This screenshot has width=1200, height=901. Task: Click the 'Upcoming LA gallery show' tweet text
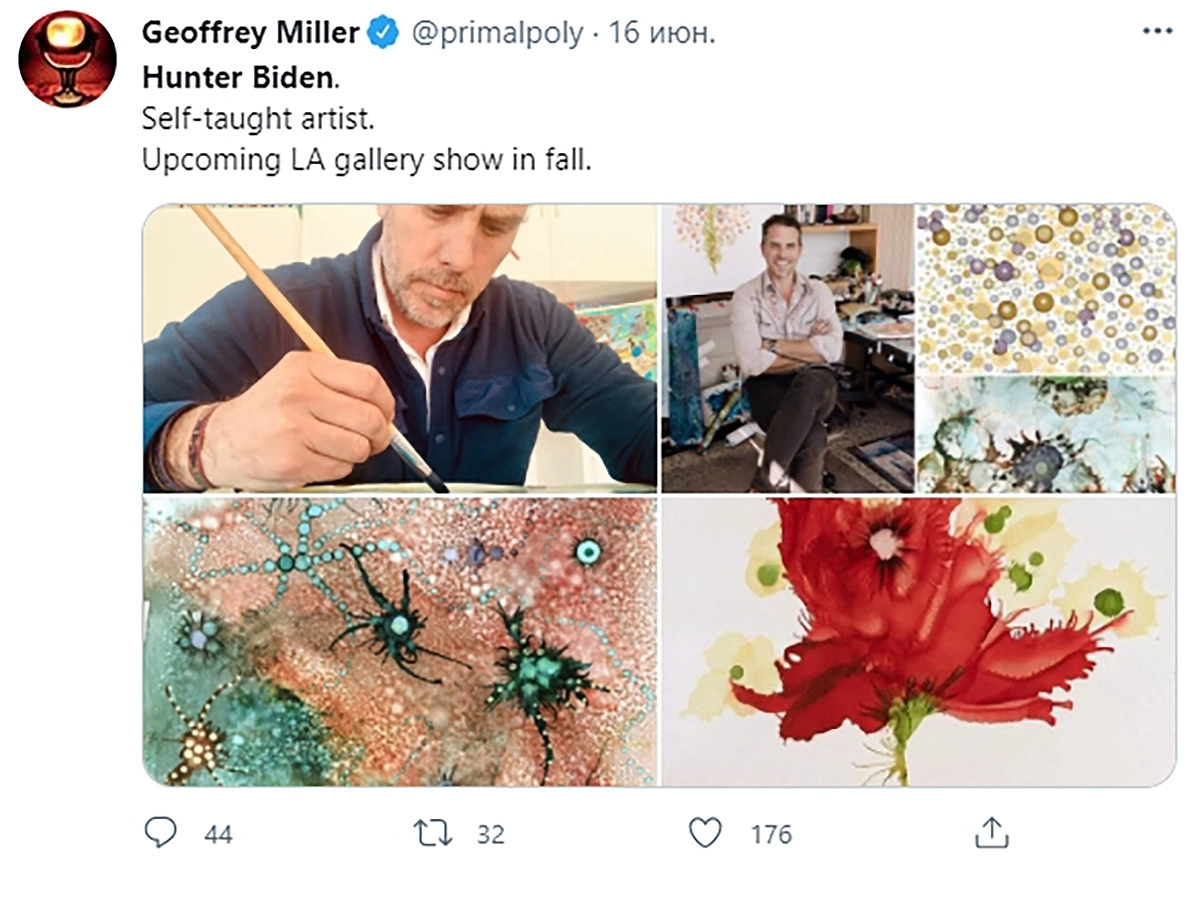pyautogui.click(x=366, y=160)
